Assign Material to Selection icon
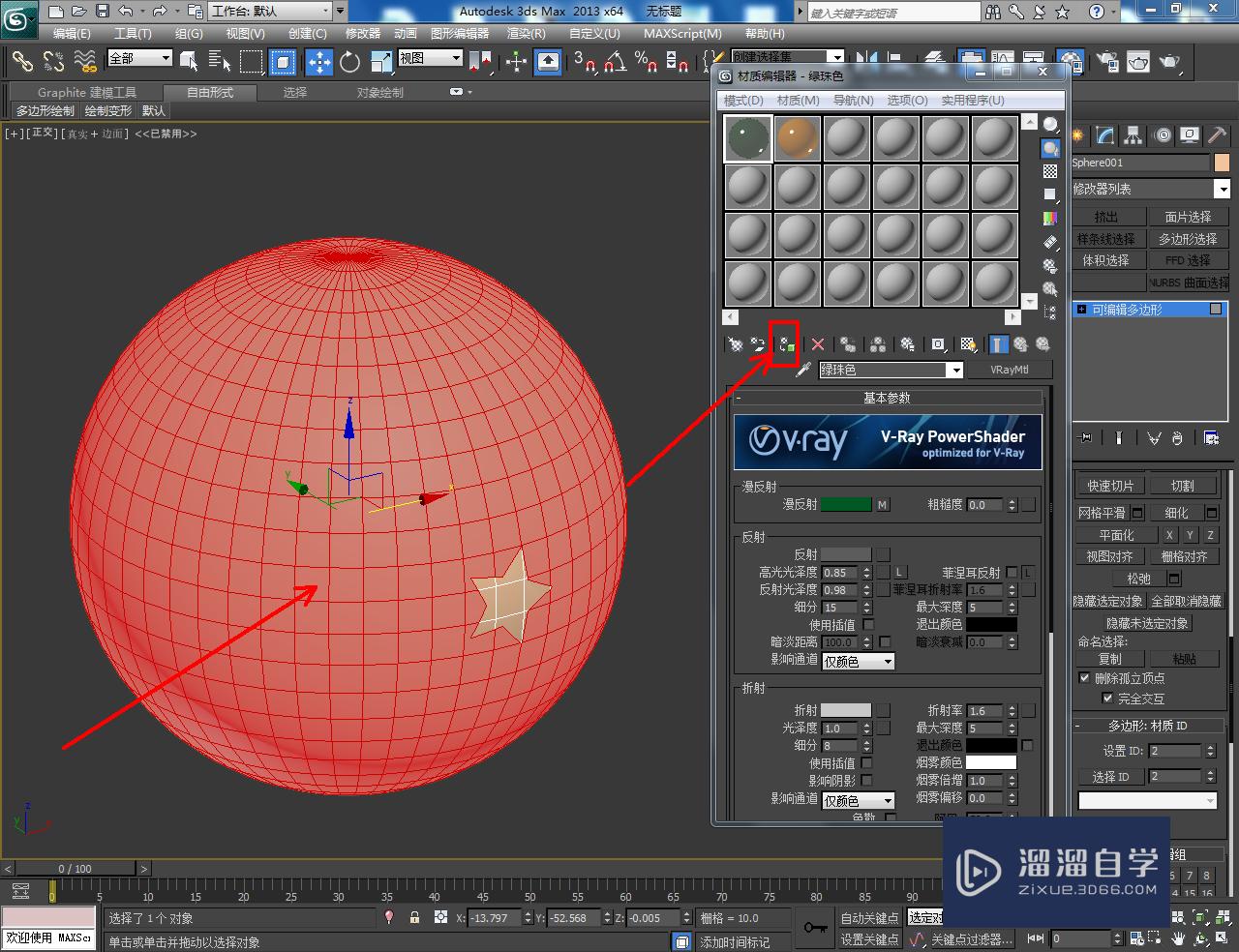Image resolution: width=1239 pixels, height=952 pixels. pyautogui.click(x=785, y=344)
